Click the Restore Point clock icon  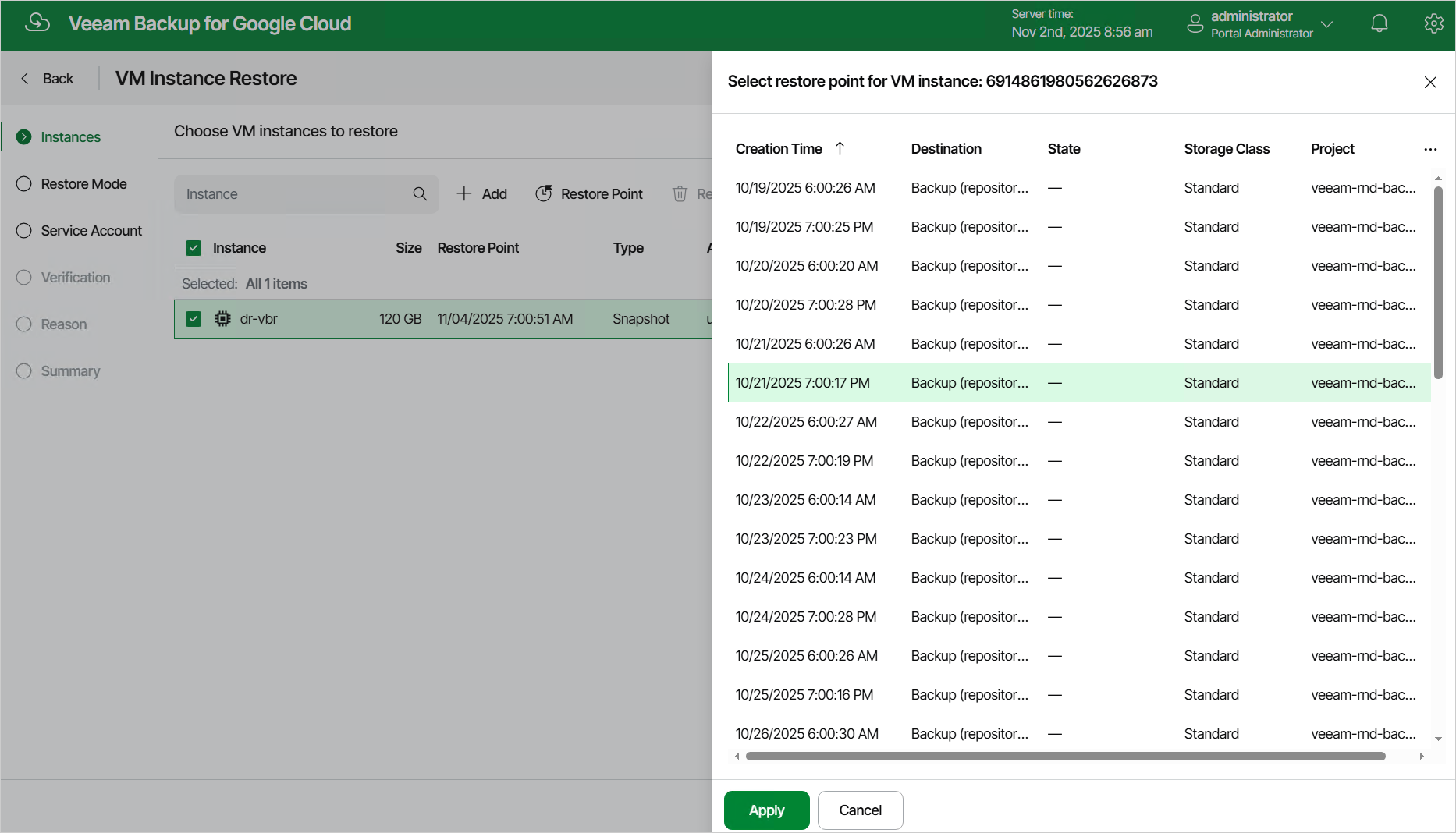point(544,193)
